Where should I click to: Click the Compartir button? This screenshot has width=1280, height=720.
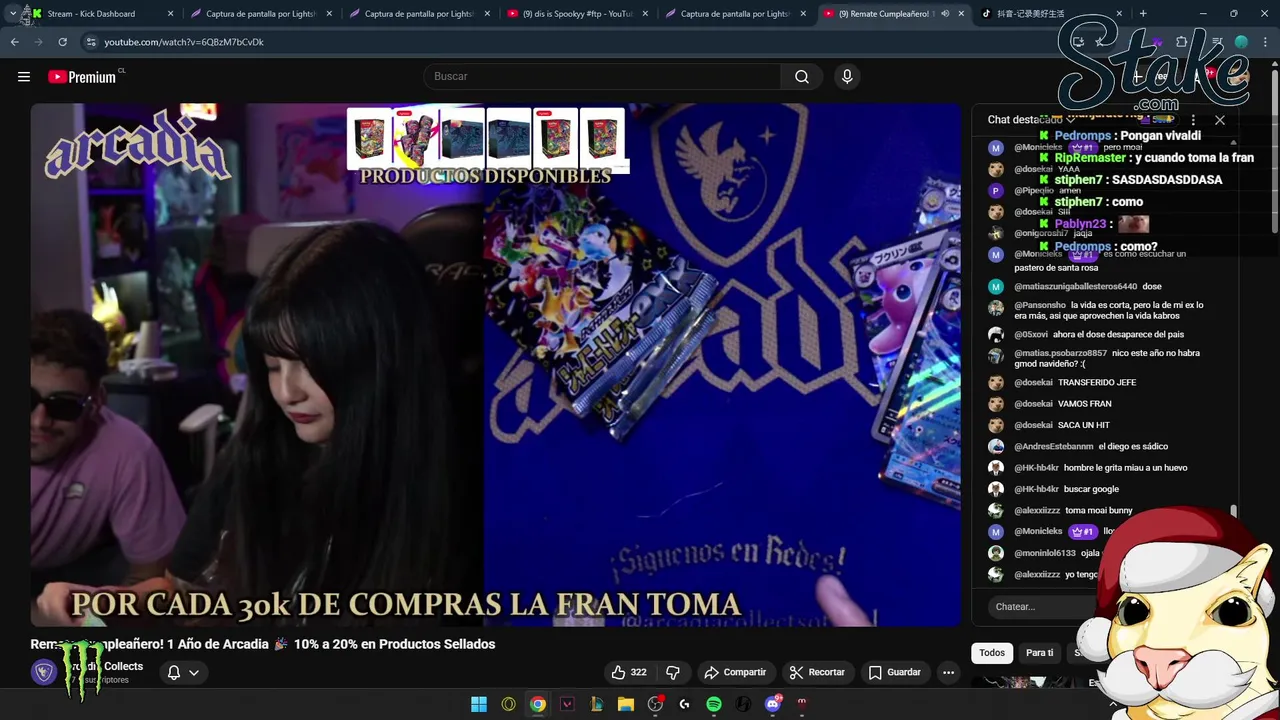pyautogui.click(x=735, y=672)
